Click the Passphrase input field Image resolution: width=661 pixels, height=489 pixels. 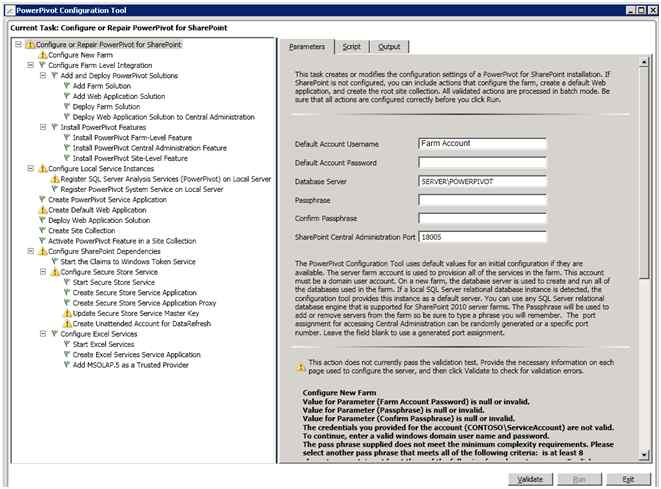coord(482,200)
